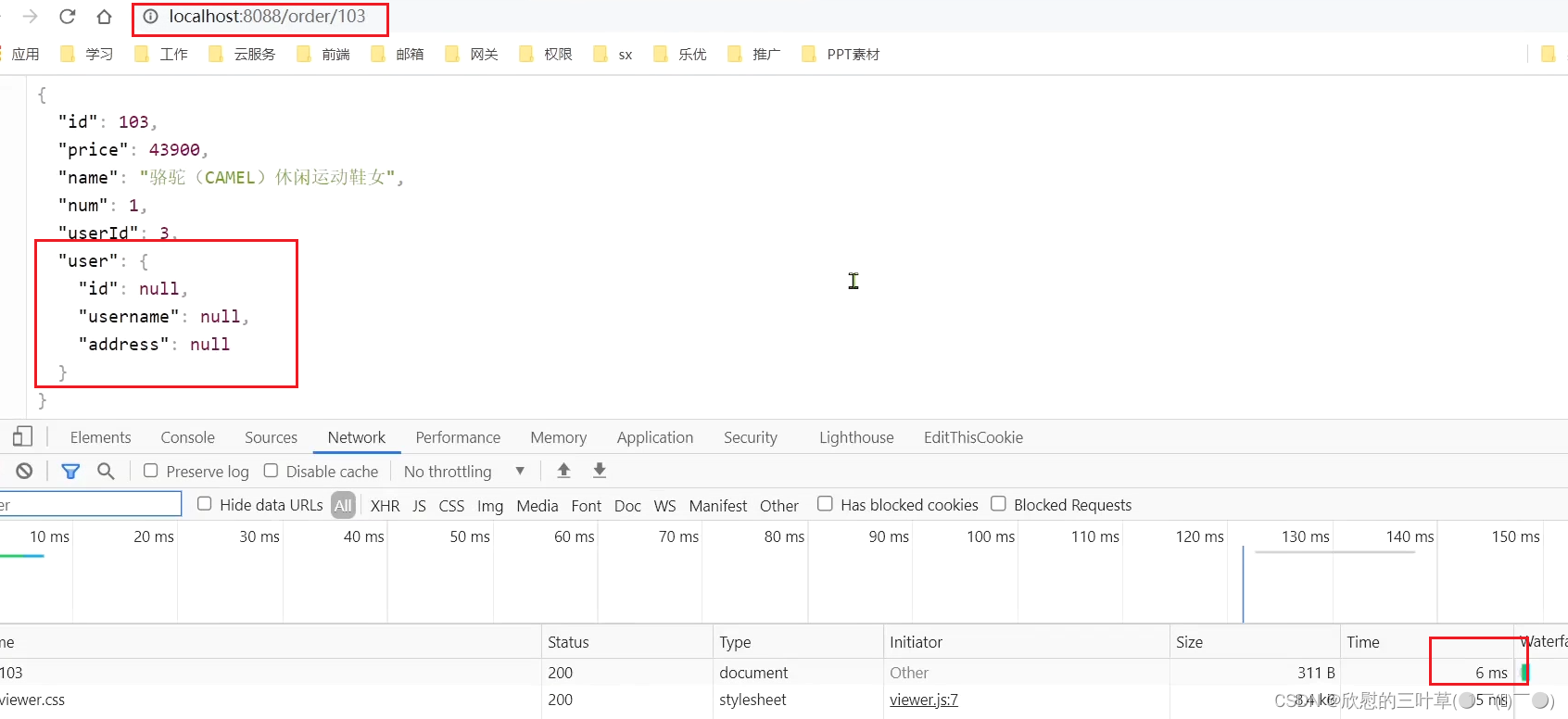The height and width of the screenshot is (719, 1568).
Task: Switch to the Elements tab
Action: pyautogui.click(x=100, y=437)
